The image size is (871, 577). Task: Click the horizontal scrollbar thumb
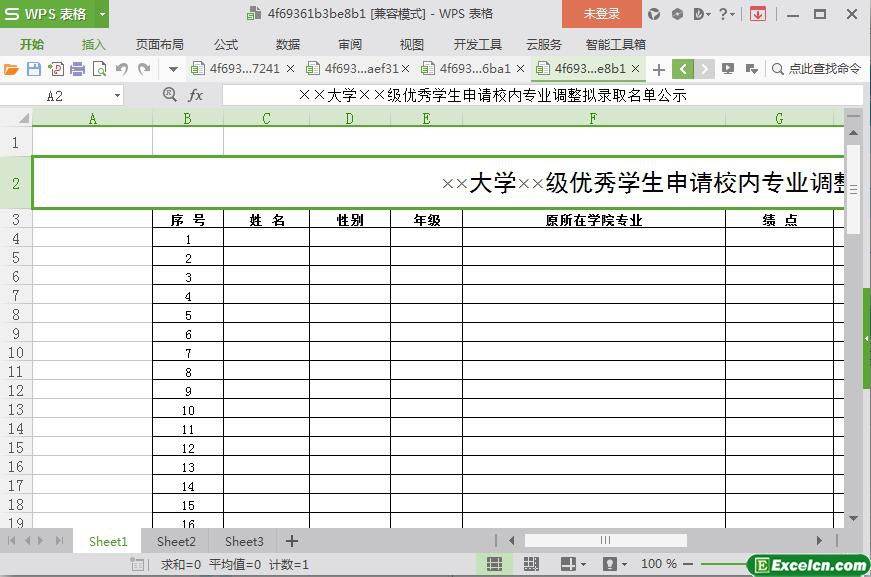point(605,540)
